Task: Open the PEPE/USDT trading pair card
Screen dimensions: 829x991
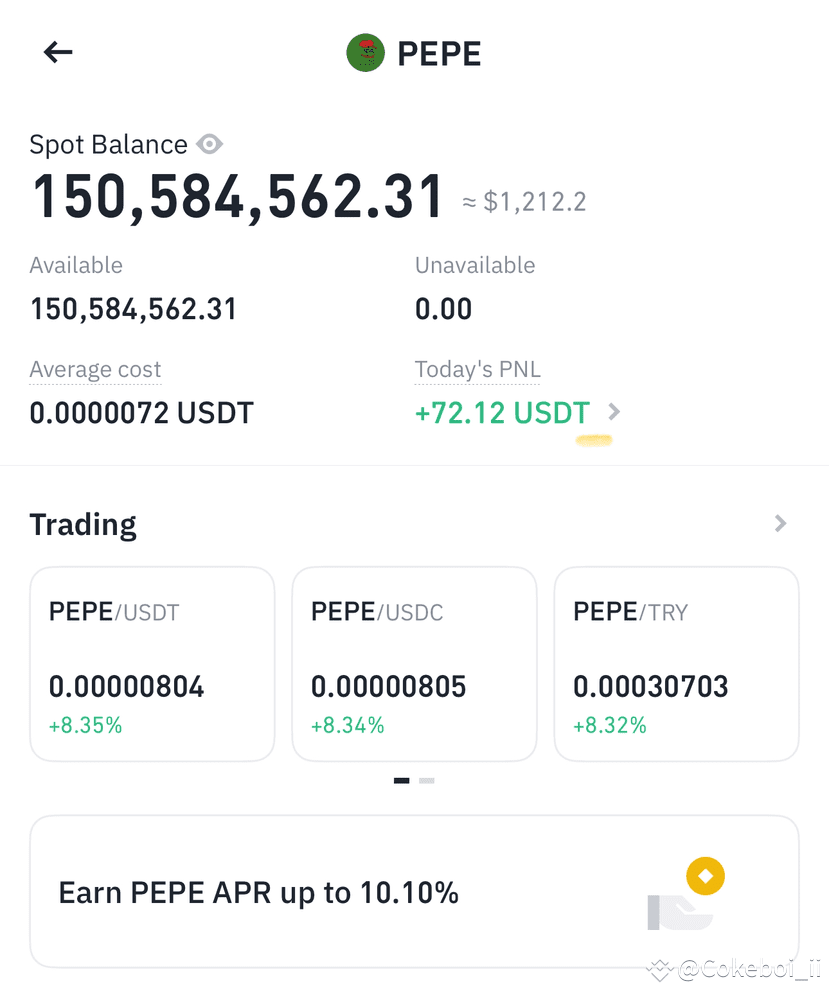Action: [152, 664]
